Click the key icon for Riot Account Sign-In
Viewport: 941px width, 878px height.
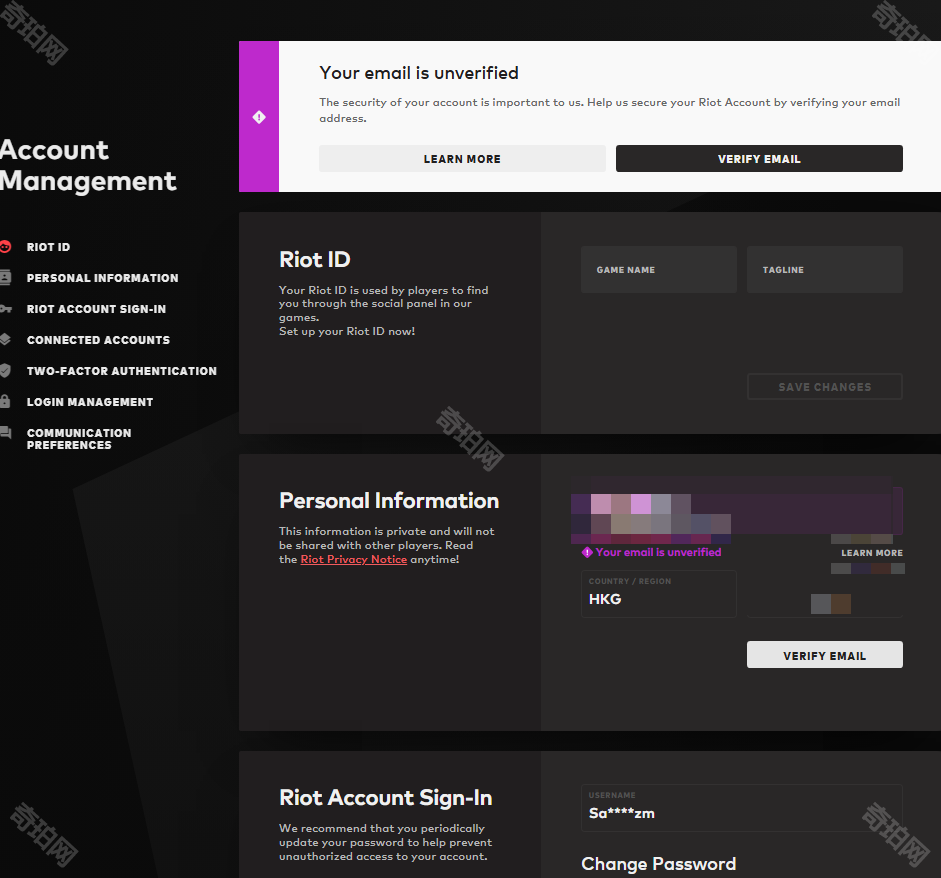pos(5,309)
